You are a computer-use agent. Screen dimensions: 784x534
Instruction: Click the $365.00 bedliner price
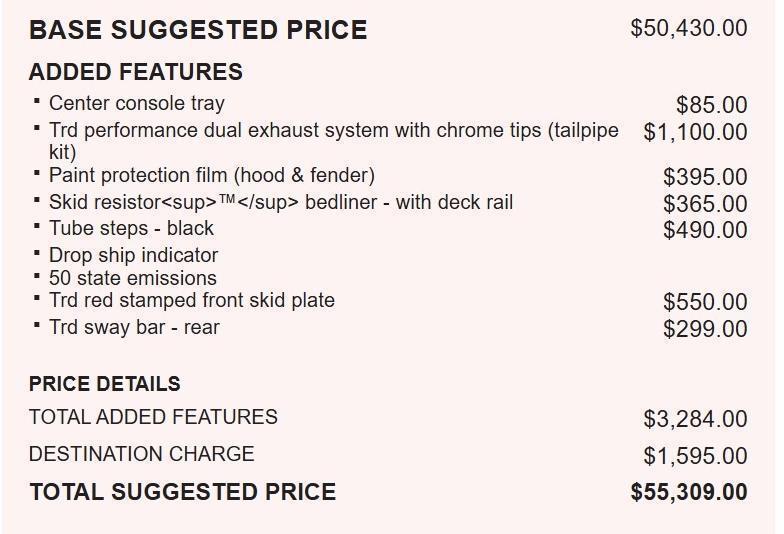tap(706, 204)
